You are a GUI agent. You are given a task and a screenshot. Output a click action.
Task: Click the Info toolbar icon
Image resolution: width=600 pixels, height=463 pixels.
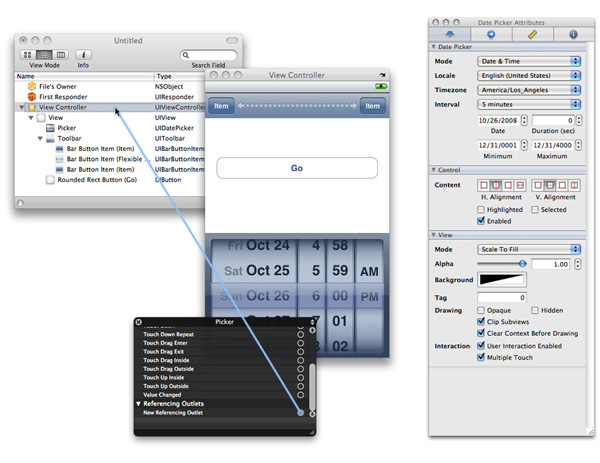coord(84,54)
